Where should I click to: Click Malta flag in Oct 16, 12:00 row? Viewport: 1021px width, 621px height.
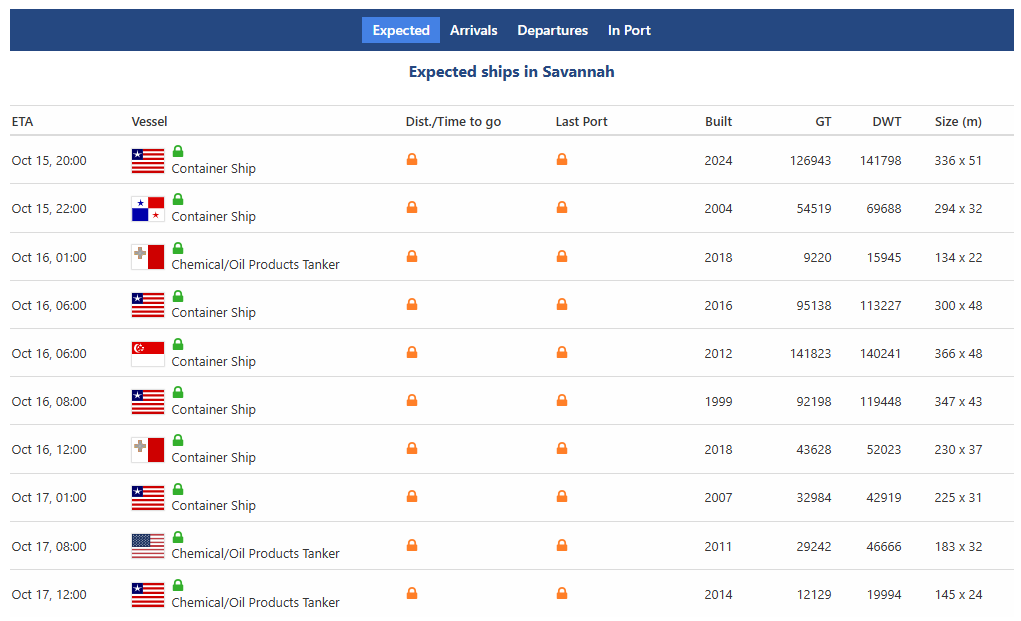(148, 450)
